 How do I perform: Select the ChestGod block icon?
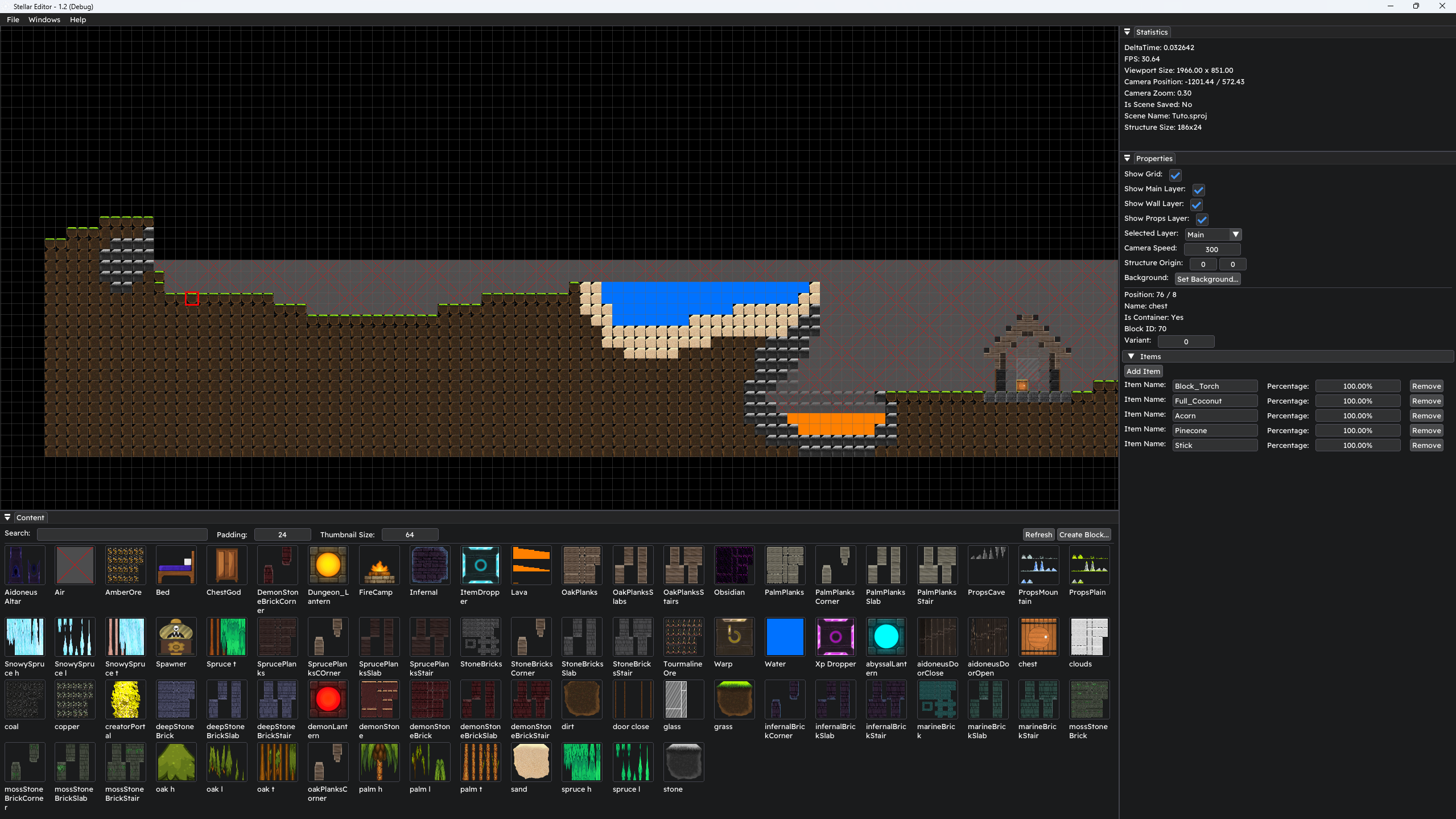[x=227, y=565]
